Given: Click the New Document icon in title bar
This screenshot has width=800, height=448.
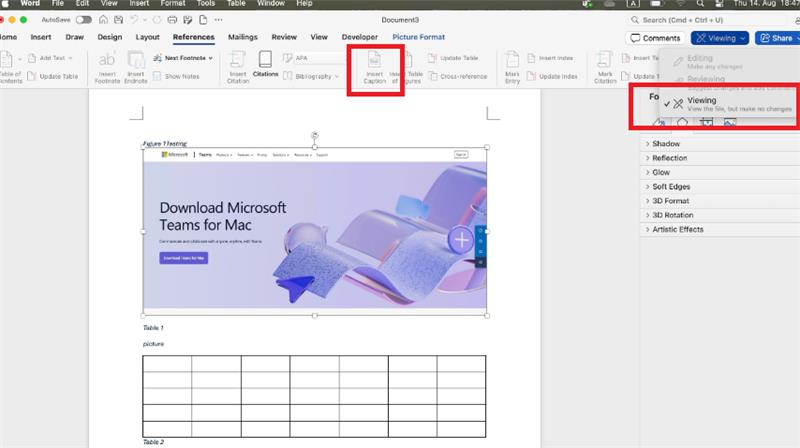Looking at the screenshot, I should [x=203, y=20].
